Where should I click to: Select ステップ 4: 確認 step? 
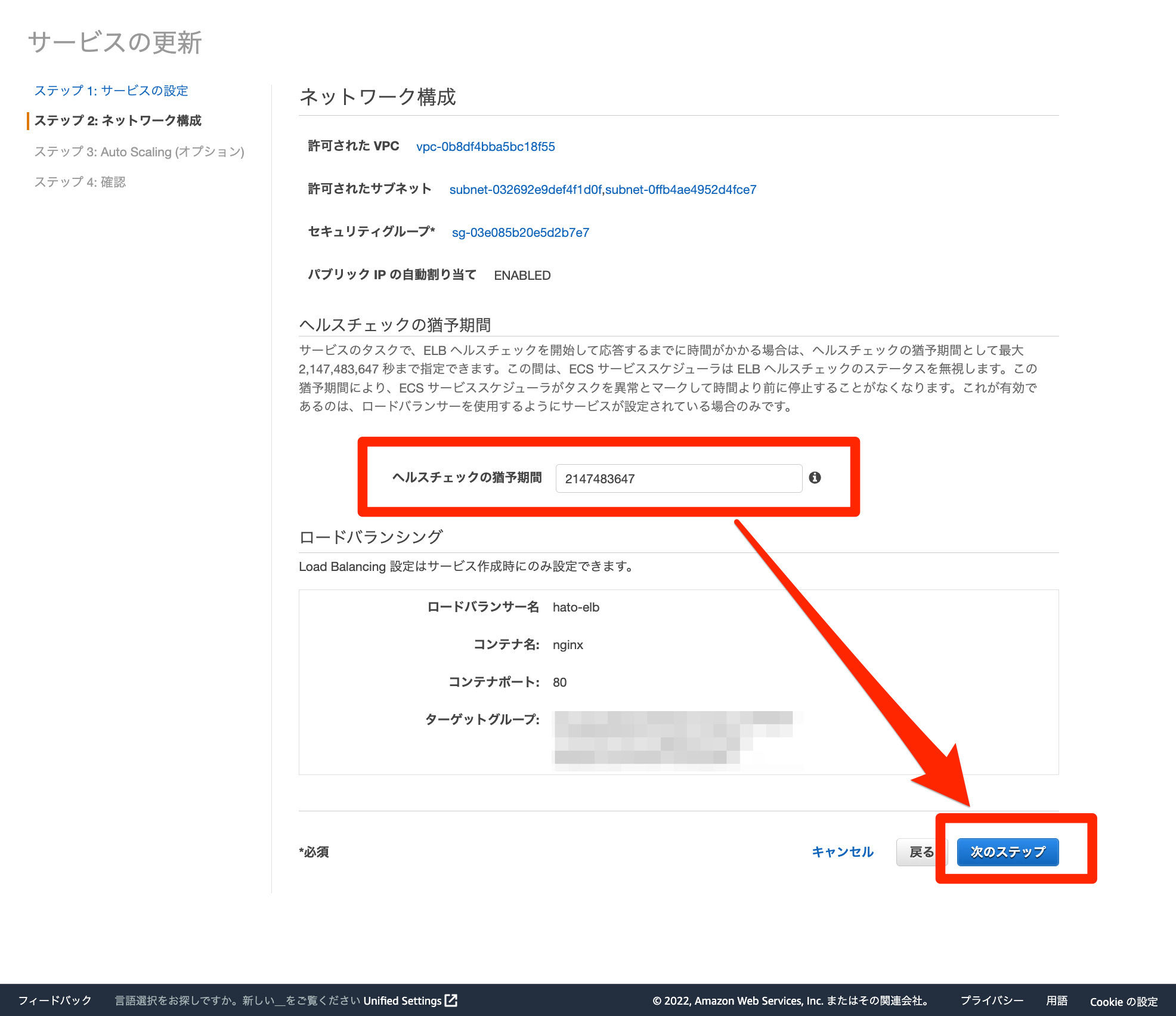tap(81, 182)
